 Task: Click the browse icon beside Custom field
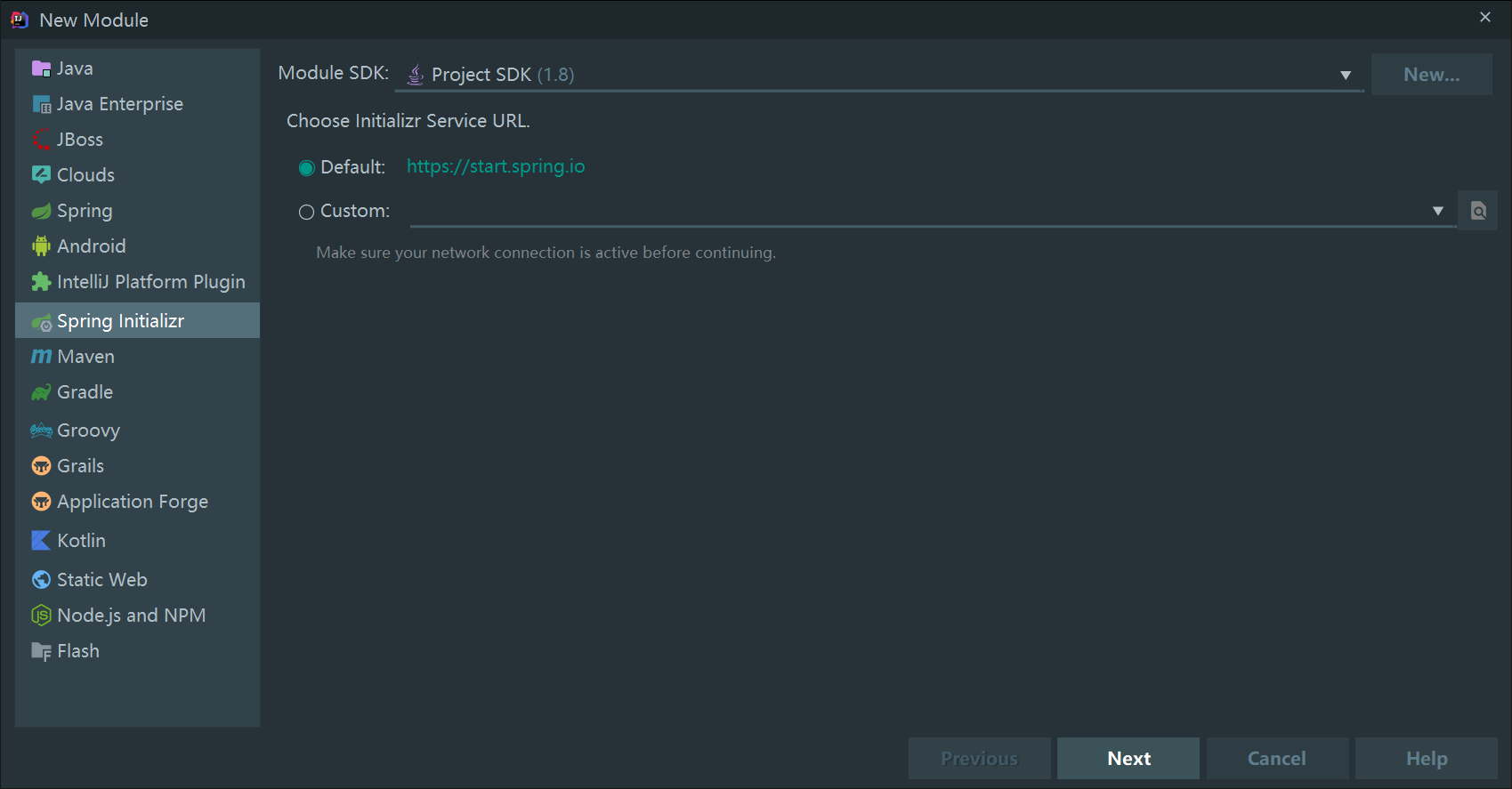[1478, 211]
